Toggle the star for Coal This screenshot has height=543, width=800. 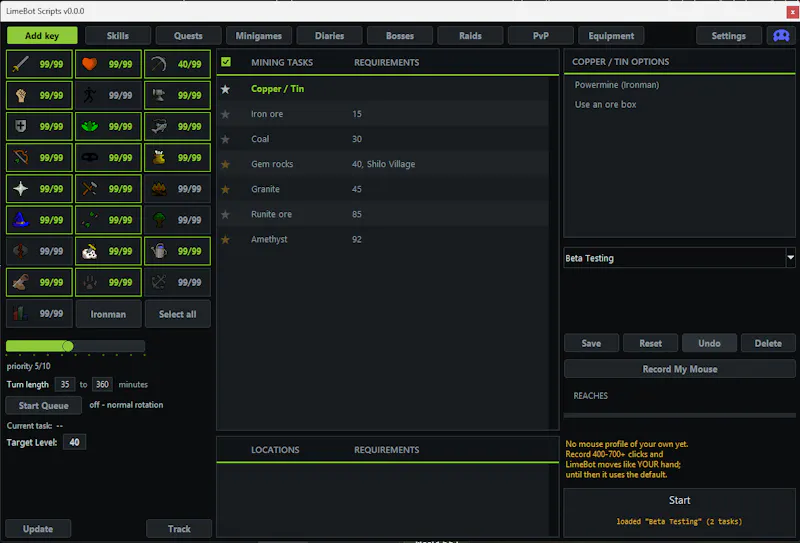pos(225,139)
